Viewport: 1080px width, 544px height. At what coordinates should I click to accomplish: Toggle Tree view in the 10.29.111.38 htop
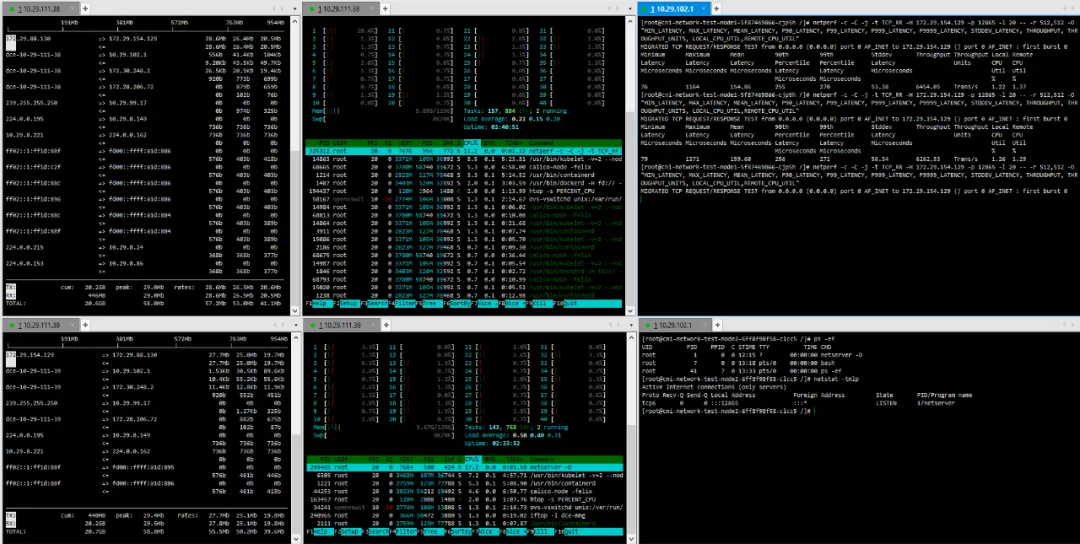(x=432, y=304)
